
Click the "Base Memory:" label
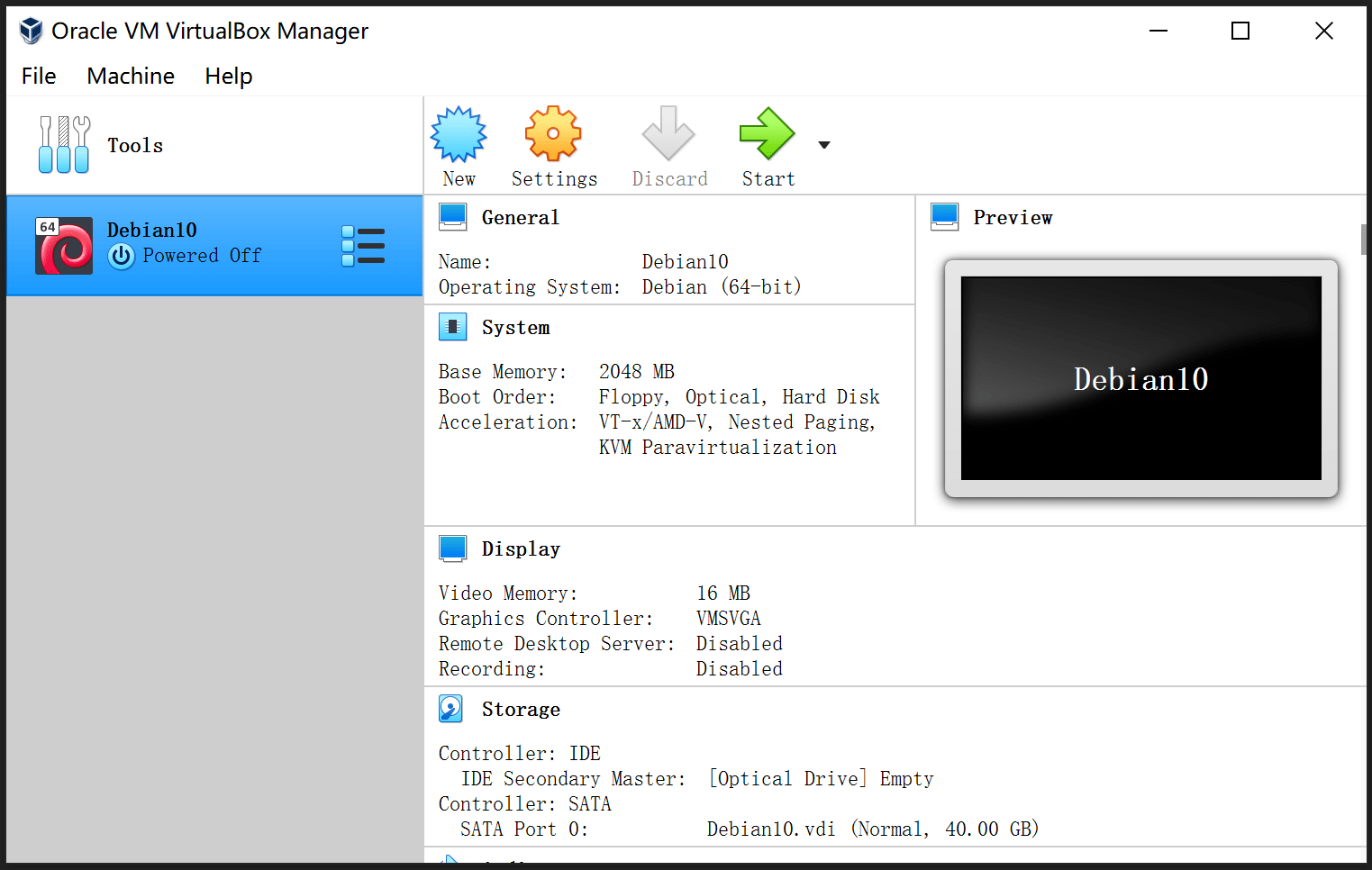point(503,372)
